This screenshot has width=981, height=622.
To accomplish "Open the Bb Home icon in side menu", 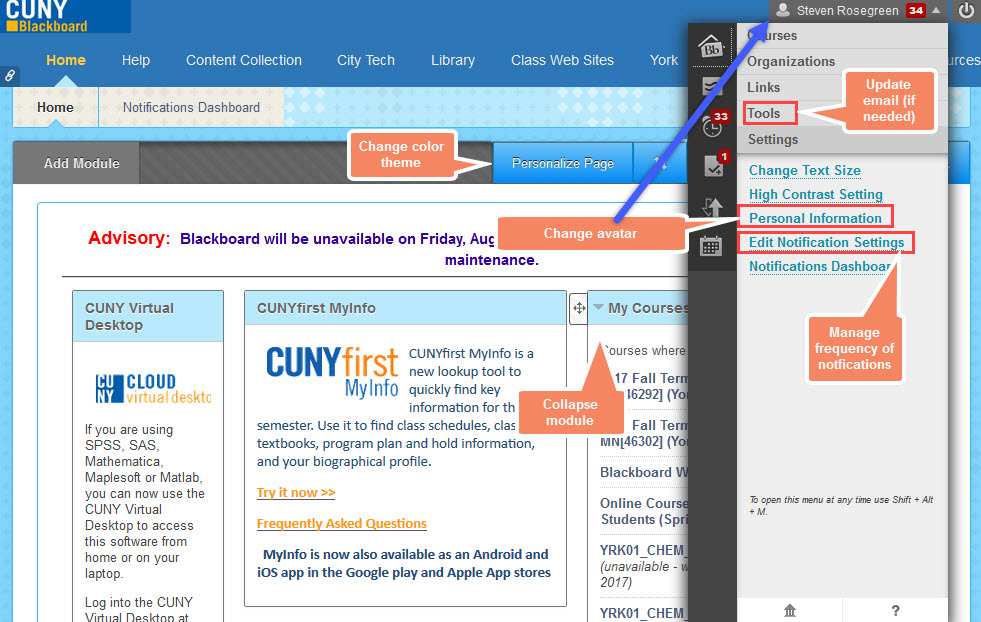I will coord(711,46).
